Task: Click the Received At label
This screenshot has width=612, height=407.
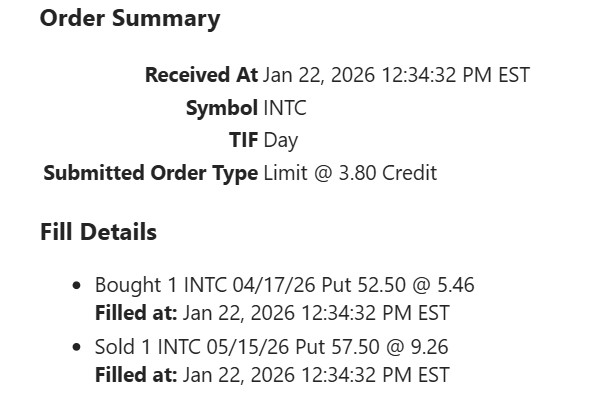Action: click(x=201, y=75)
